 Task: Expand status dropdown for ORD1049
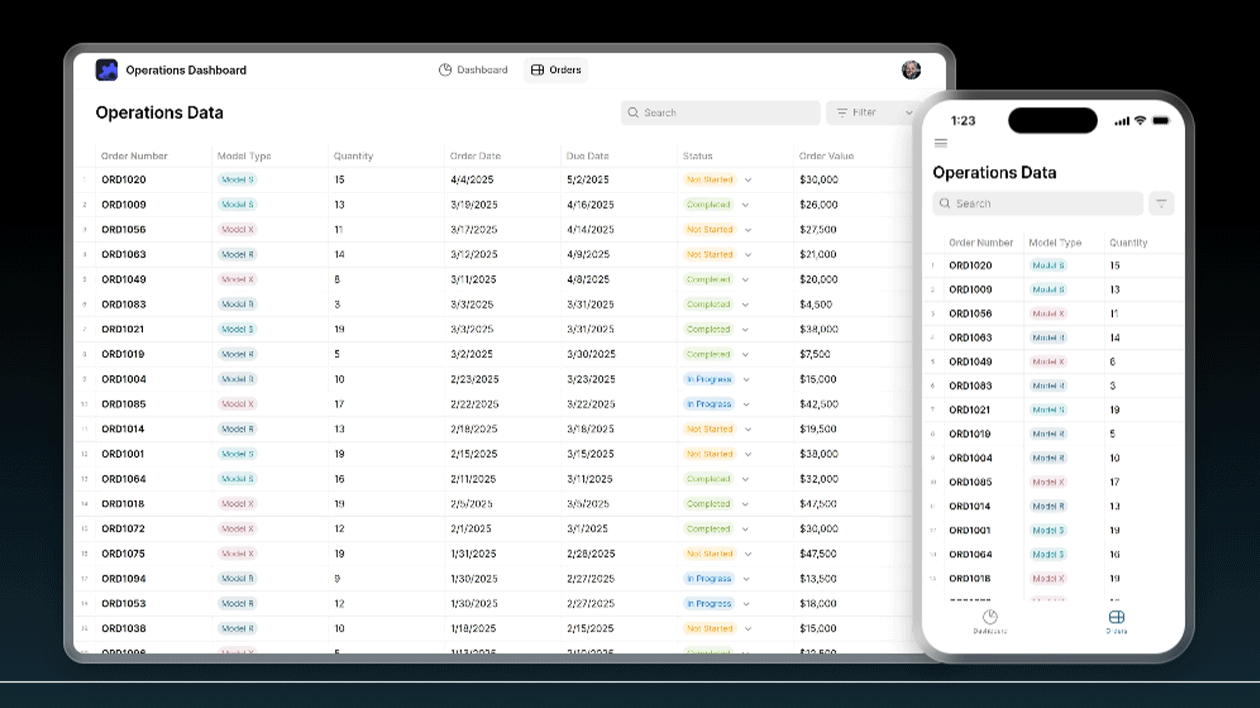click(746, 280)
